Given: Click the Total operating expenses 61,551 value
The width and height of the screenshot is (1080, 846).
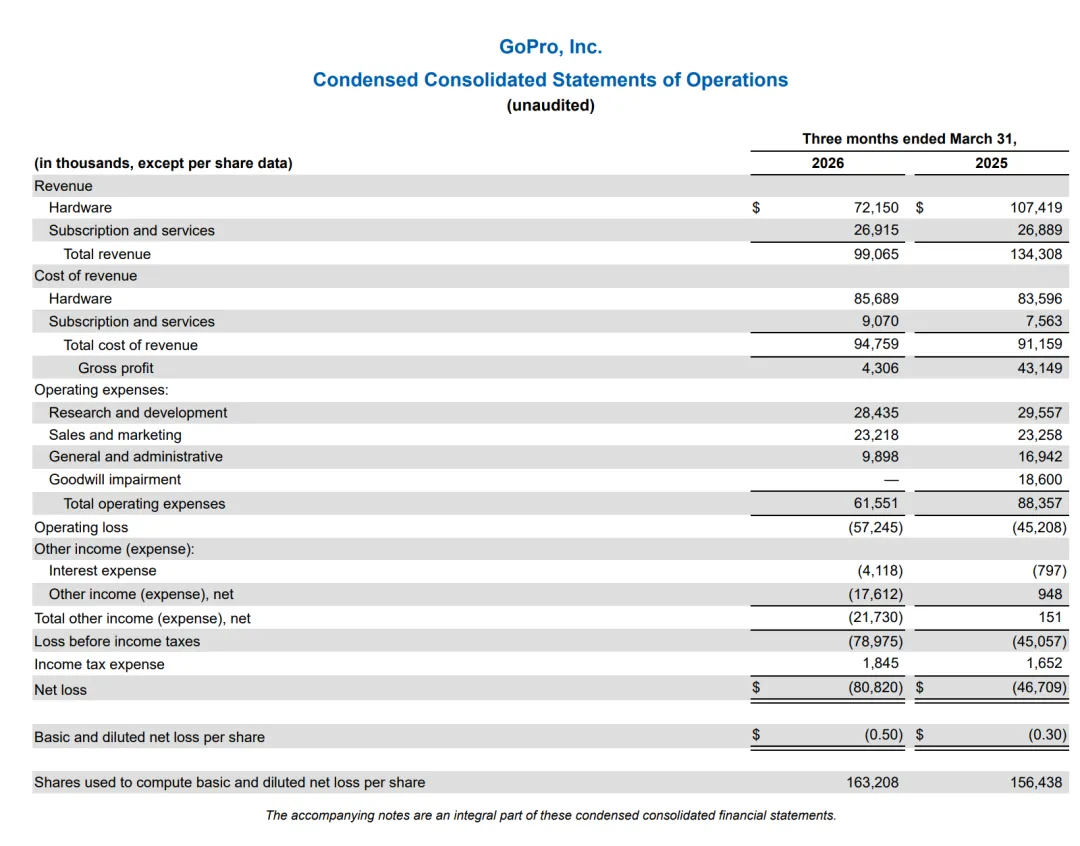Looking at the screenshot, I should click(x=876, y=503).
